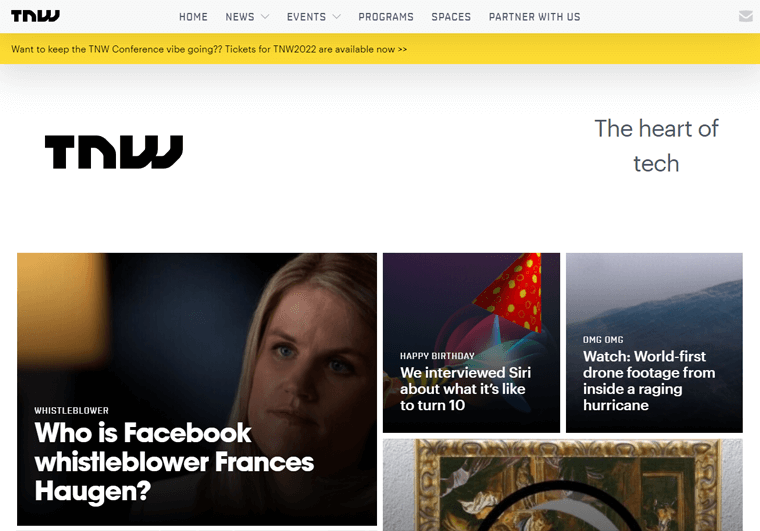Screen dimensions: 760x531
Task: Open the envelope newsletter icon
Action: tap(745, 16)
